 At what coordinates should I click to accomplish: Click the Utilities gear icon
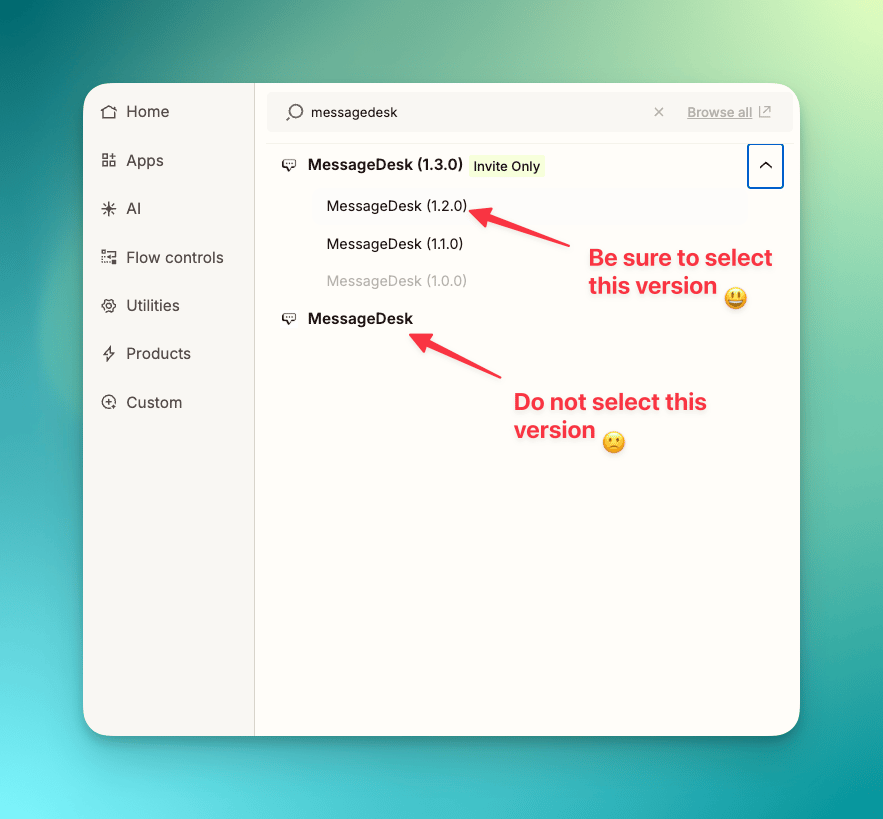coord(109,306)
